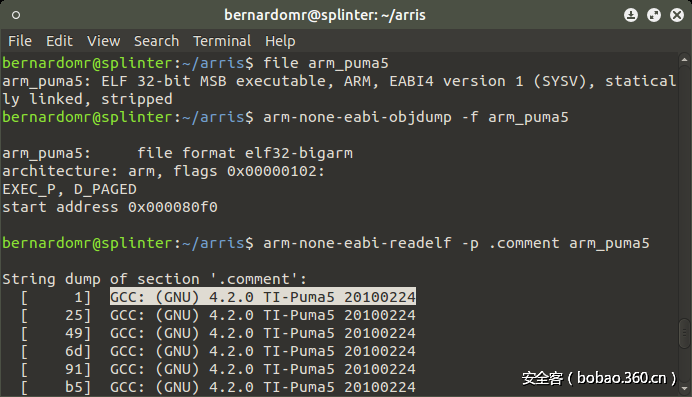The width and height of the screenshot is (692, 397).
Task: Click the 'EXEC_P, D_PAGED' line
Action: 70,189
